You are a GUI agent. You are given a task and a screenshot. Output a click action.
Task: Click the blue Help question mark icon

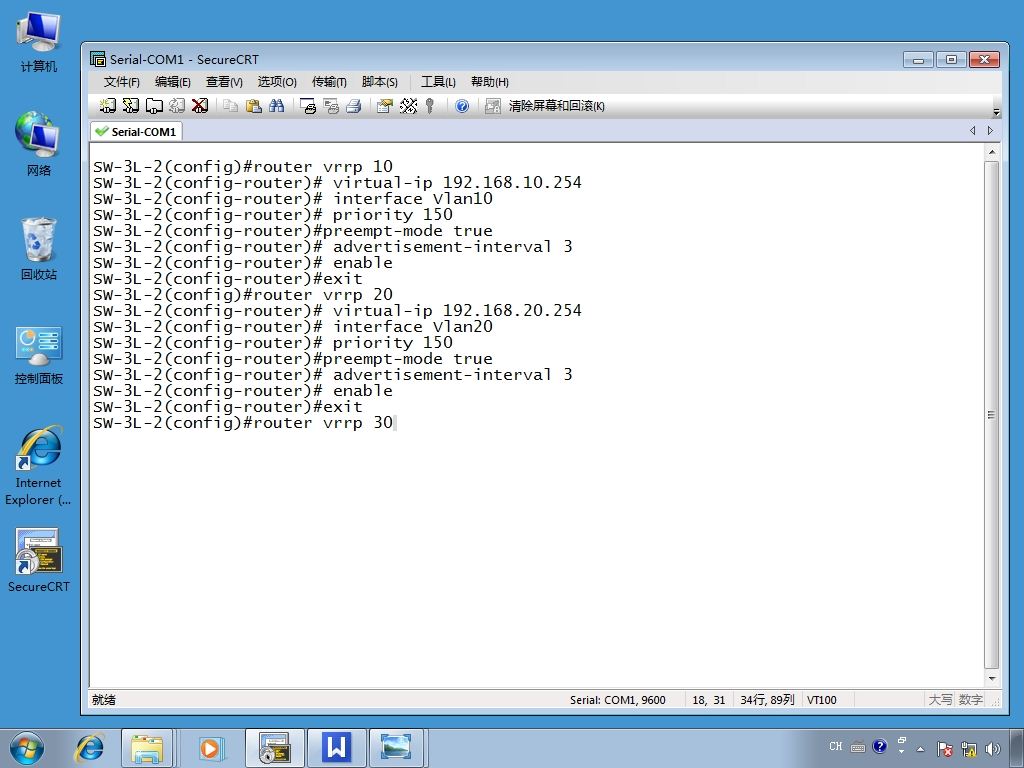click(x=462, y=106)
